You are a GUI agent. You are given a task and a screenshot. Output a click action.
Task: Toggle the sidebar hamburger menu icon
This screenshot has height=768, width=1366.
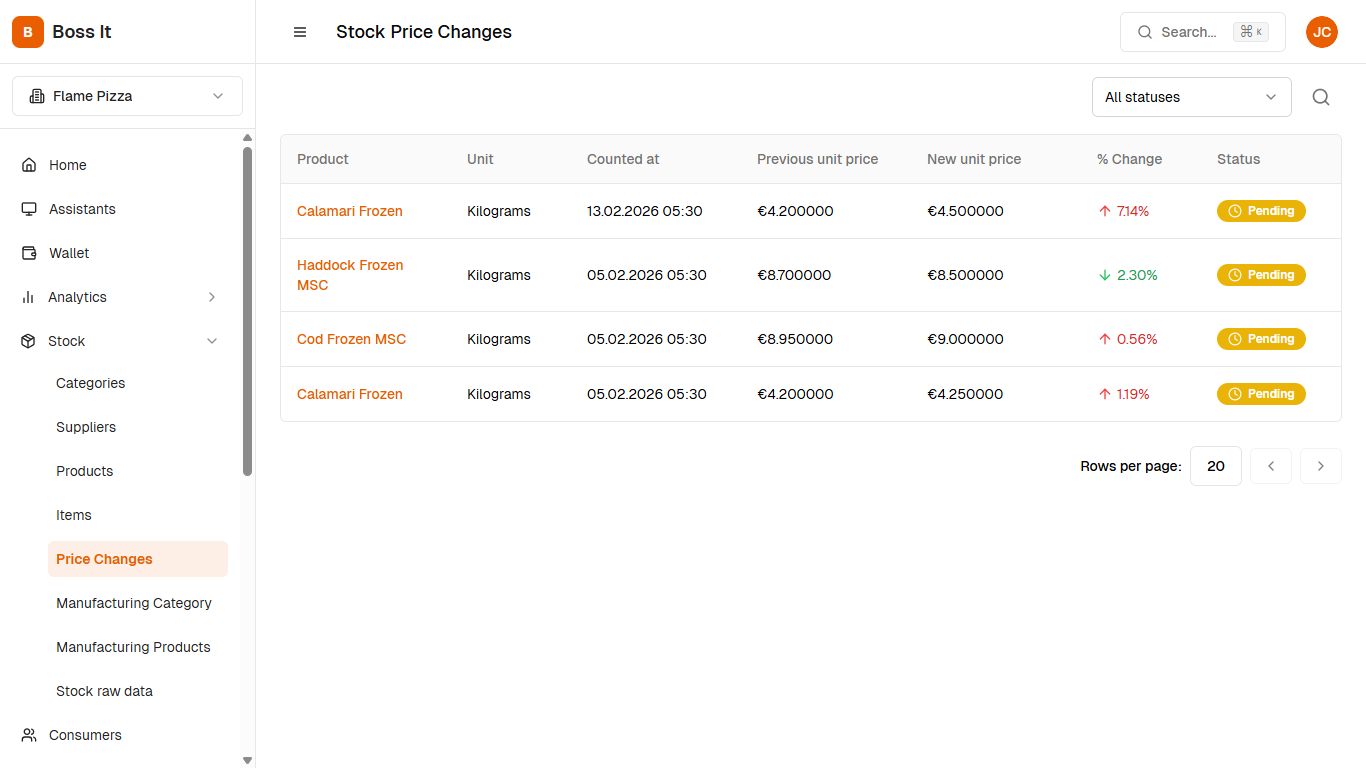pos(300,32)
